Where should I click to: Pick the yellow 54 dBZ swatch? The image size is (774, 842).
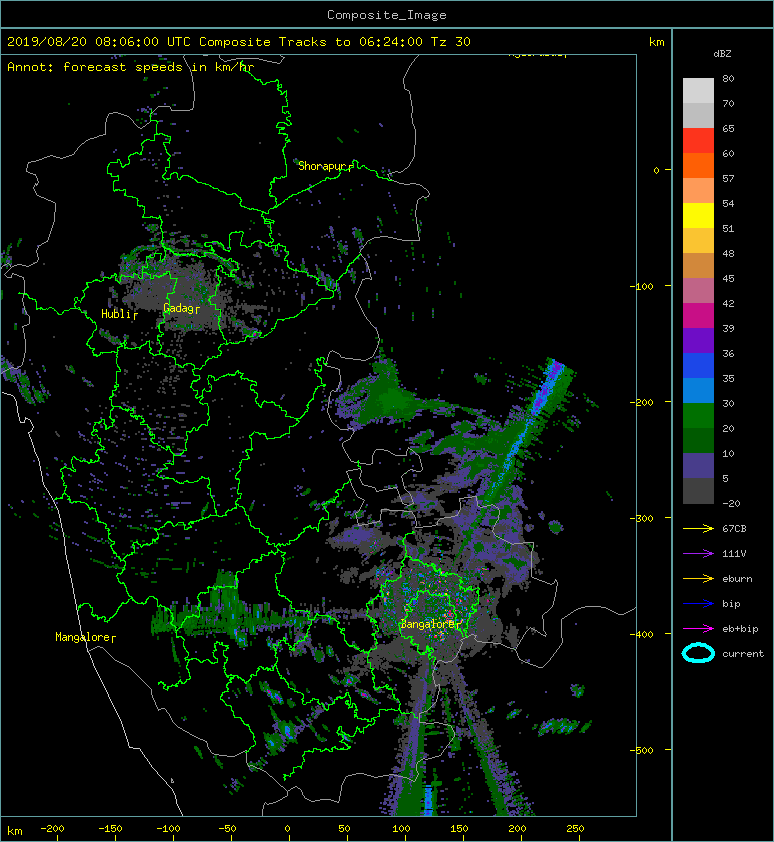click(x=698, y=215)
